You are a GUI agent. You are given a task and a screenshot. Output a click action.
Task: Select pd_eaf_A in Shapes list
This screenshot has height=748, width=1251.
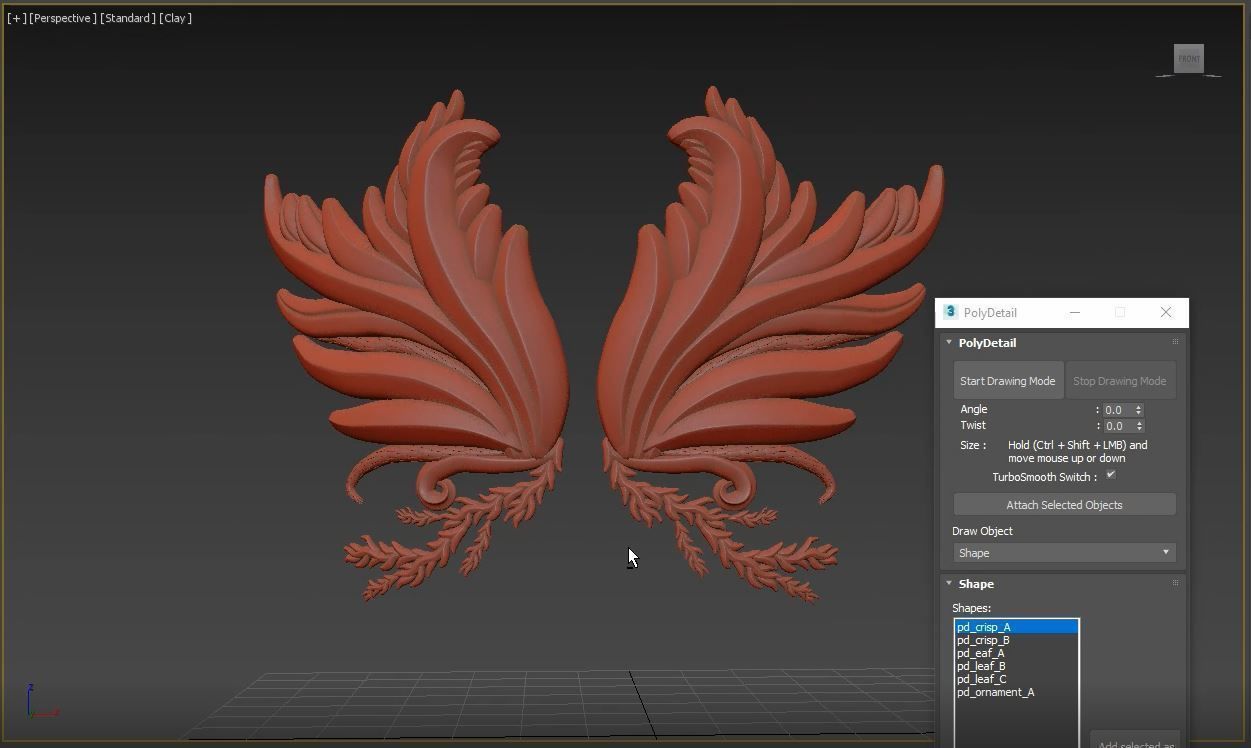pyautogui.click(x=1017, y=653)
